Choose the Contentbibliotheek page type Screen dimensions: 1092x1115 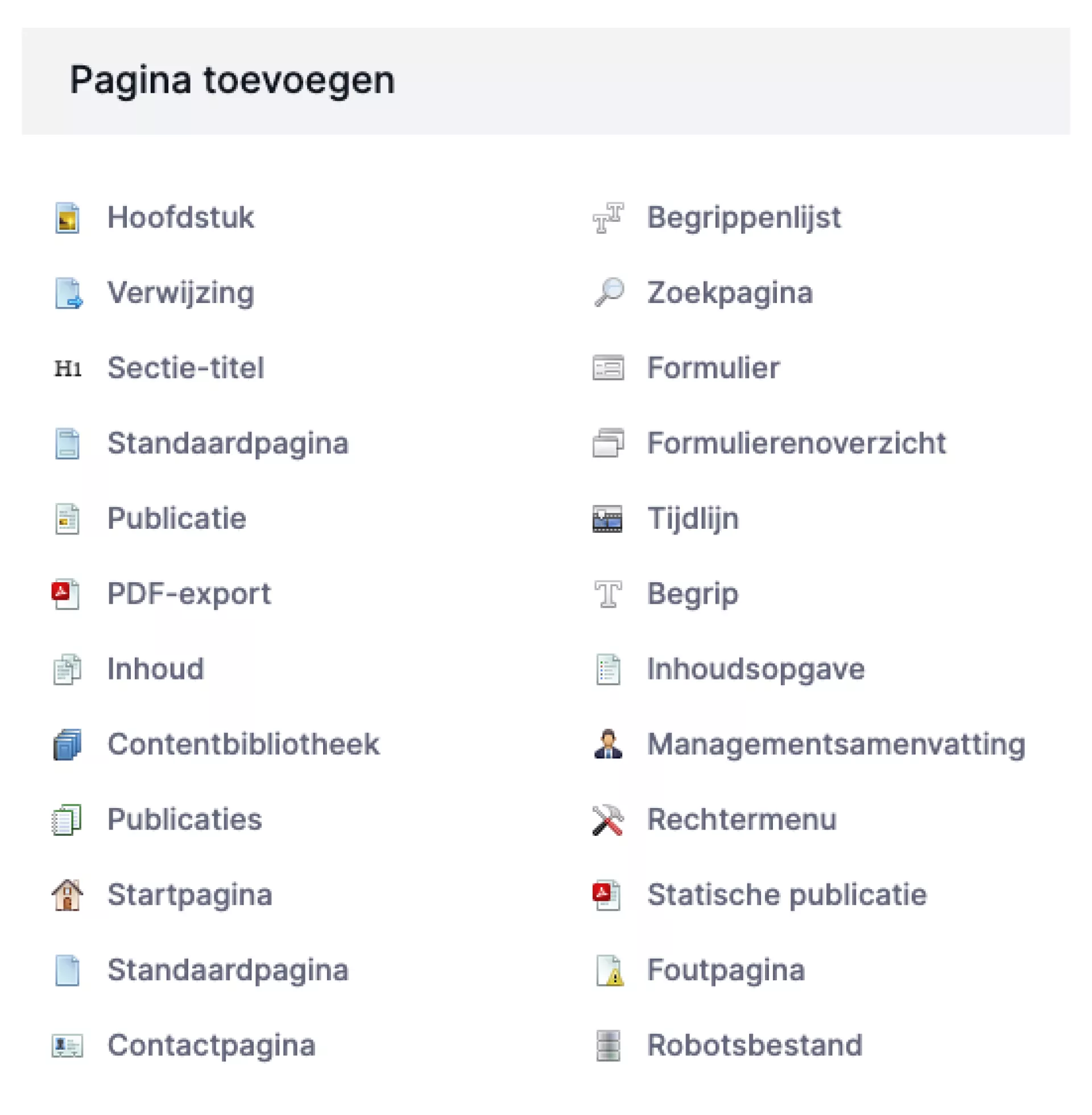pyautogui.click(x=243, y=744)
